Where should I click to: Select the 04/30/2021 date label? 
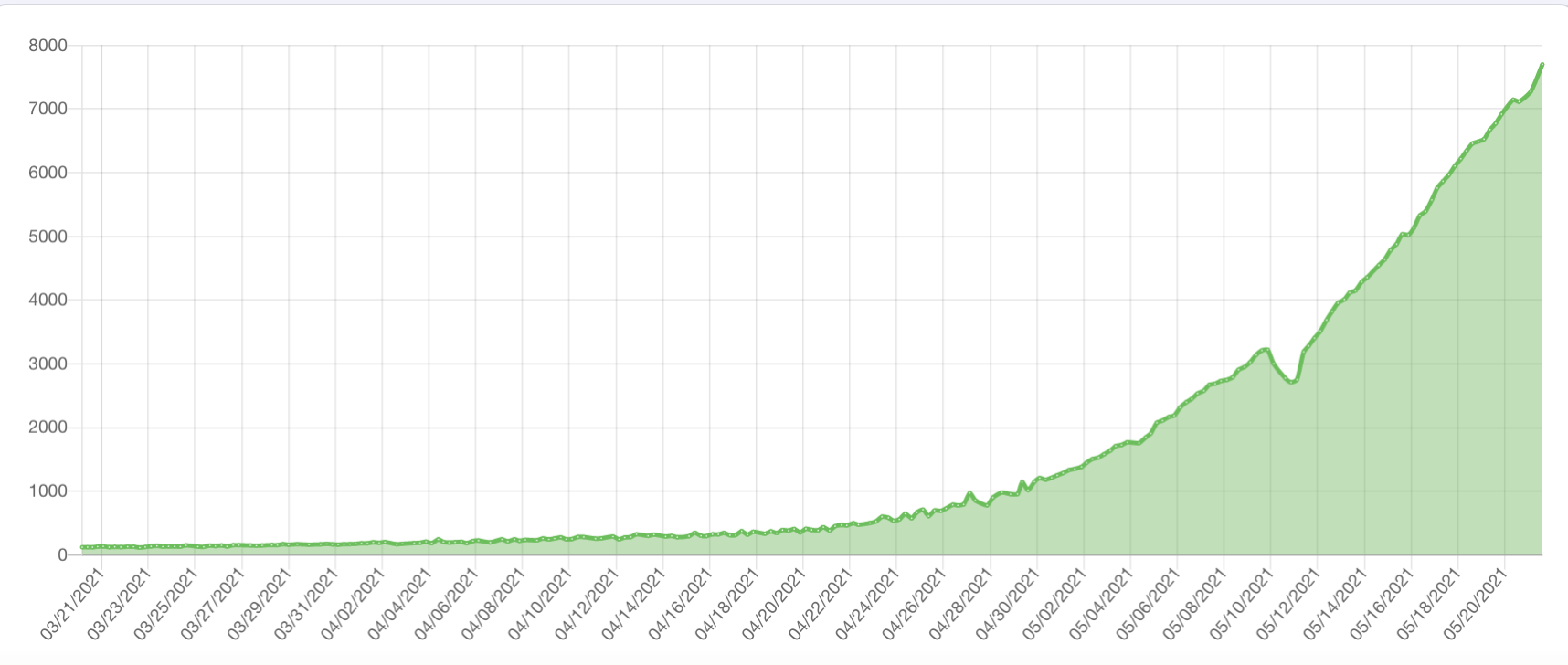(x=1011, y=603)
